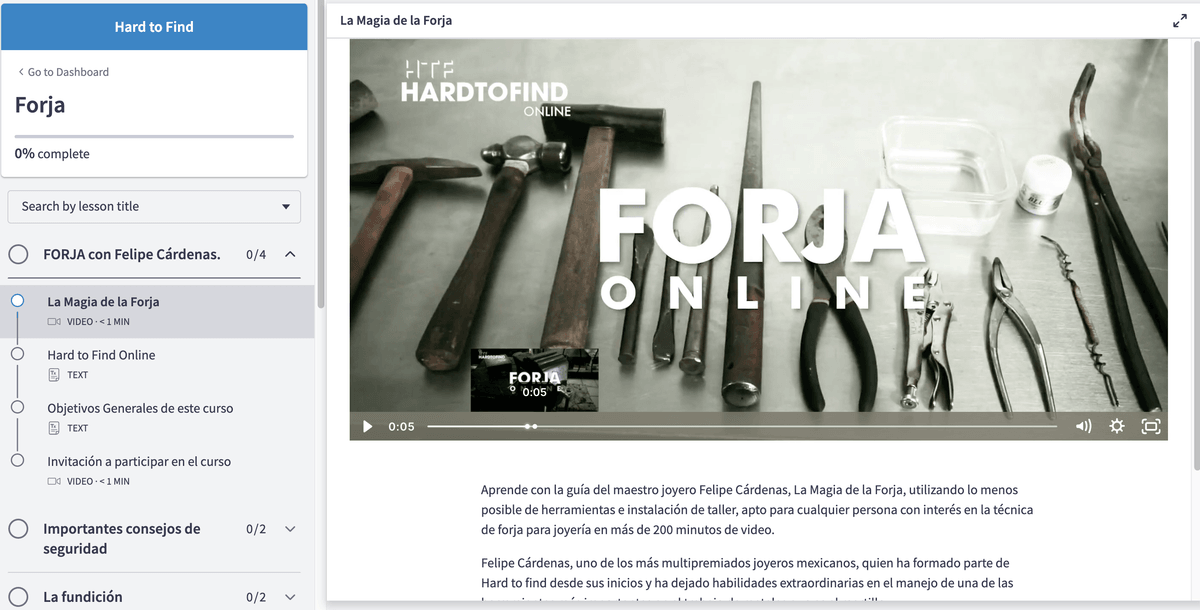
Task: Toggle Importantes consejos de seguridad chapter circle
Action: coord(18,529)
